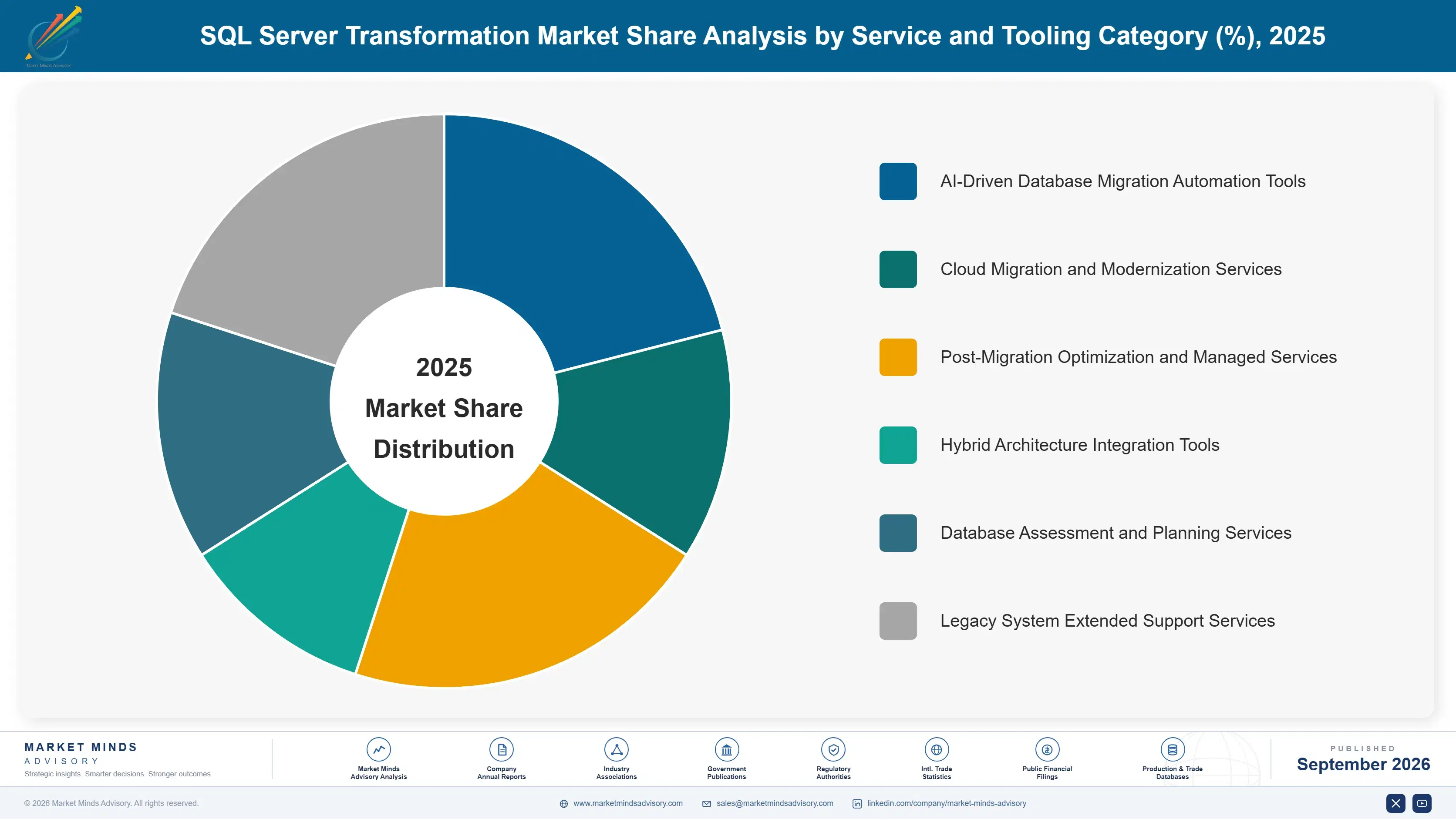Viewport: 1456px width, 819px height.
Task: Click 'MARKET MINDS ADVISORY' footer brand name
Action: [81, 753]
